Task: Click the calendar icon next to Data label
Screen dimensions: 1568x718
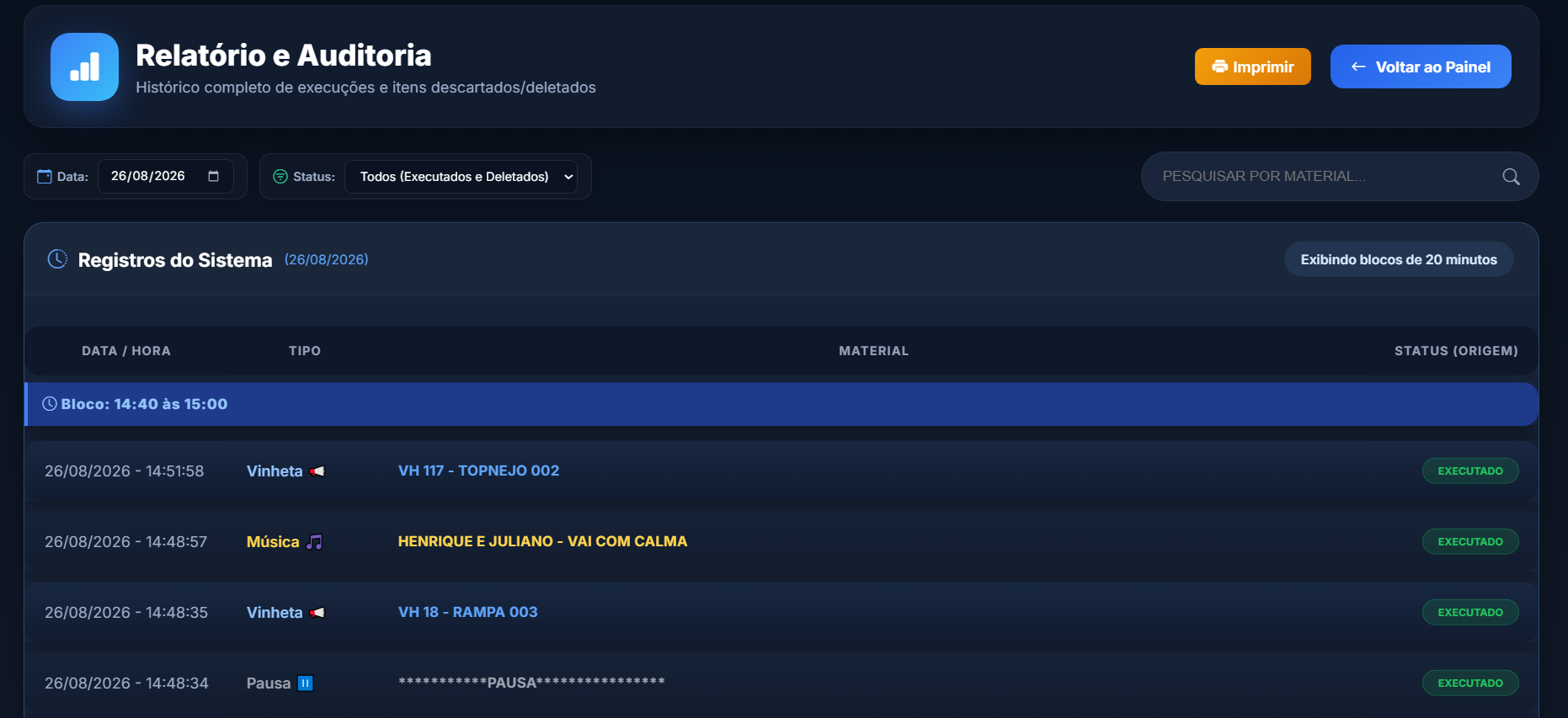Action: coord(45,177)
